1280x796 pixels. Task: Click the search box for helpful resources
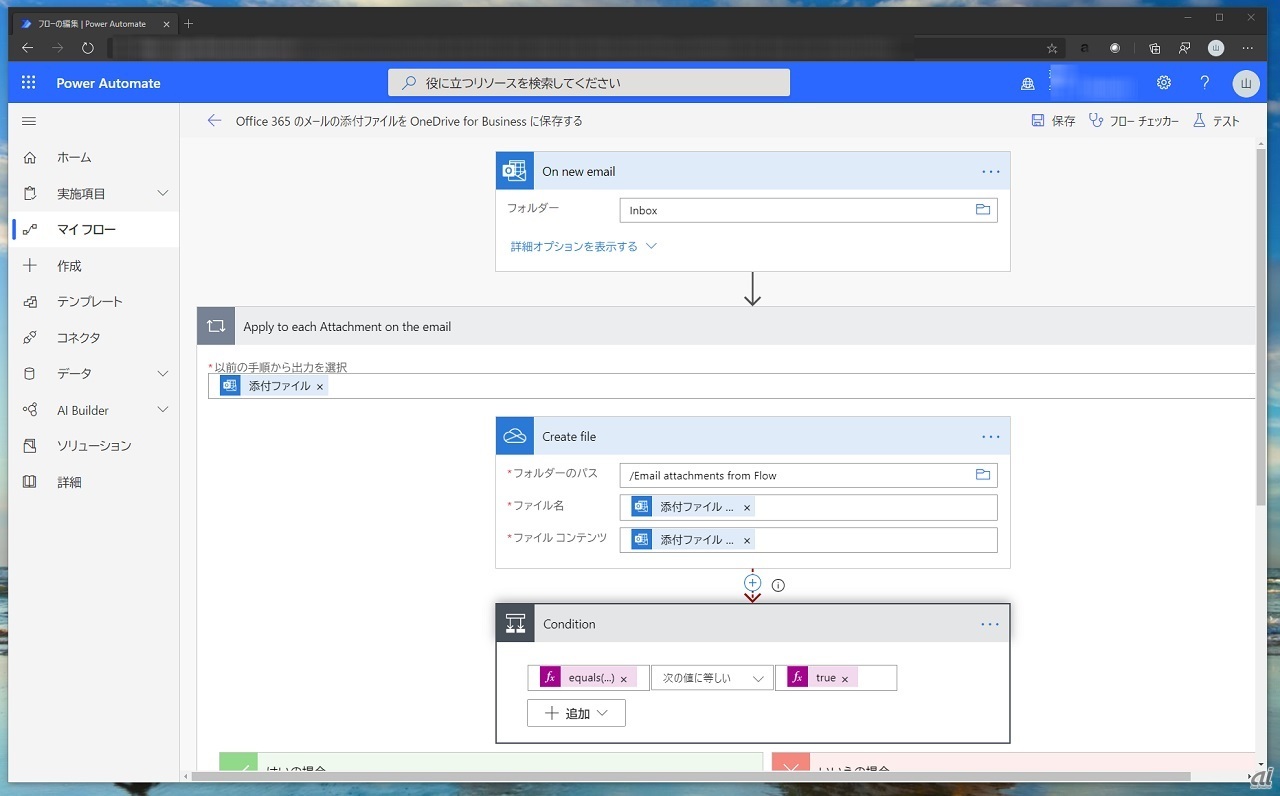coord(589,83)
